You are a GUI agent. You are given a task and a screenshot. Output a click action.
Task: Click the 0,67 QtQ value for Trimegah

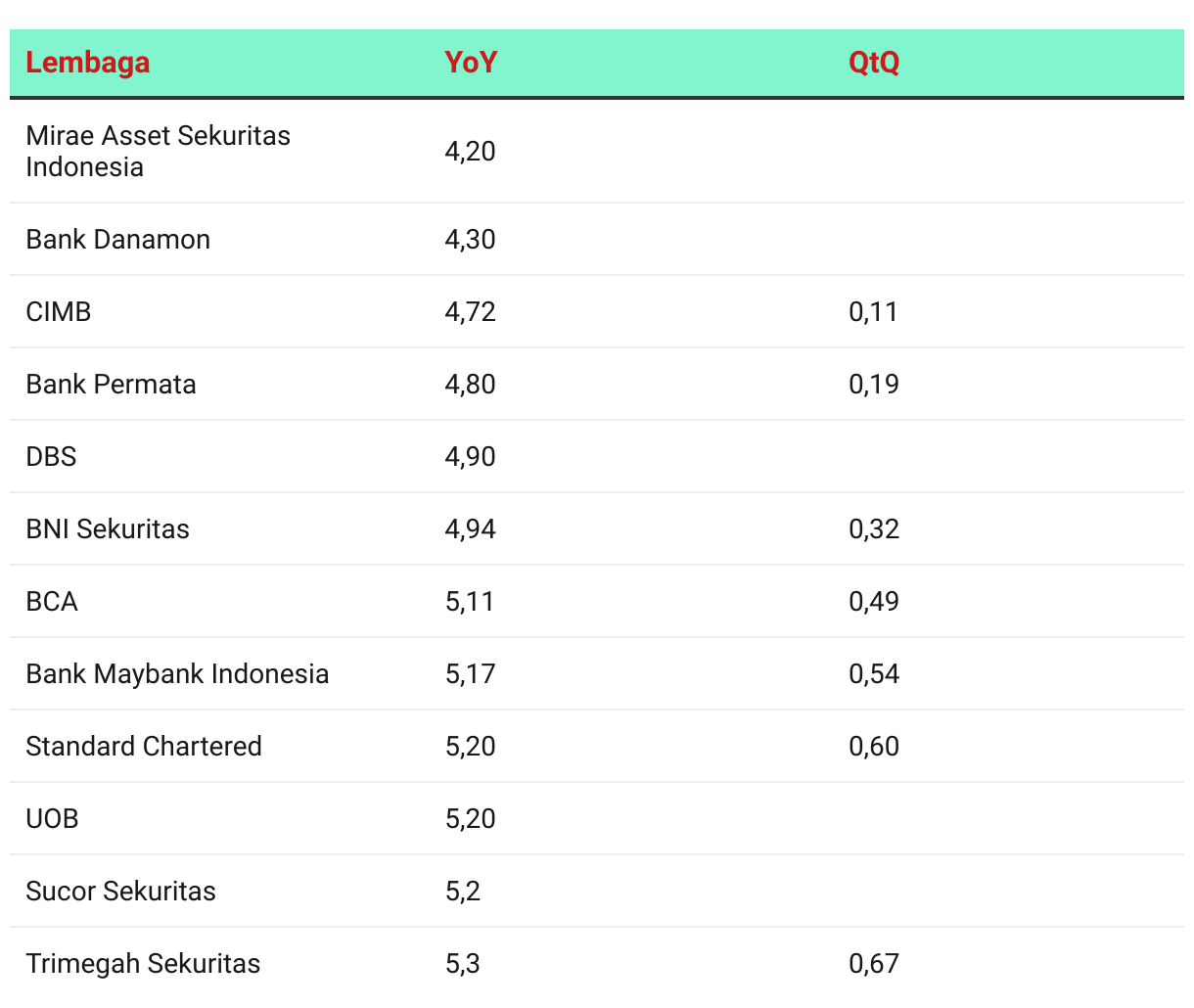click(874, 964)
